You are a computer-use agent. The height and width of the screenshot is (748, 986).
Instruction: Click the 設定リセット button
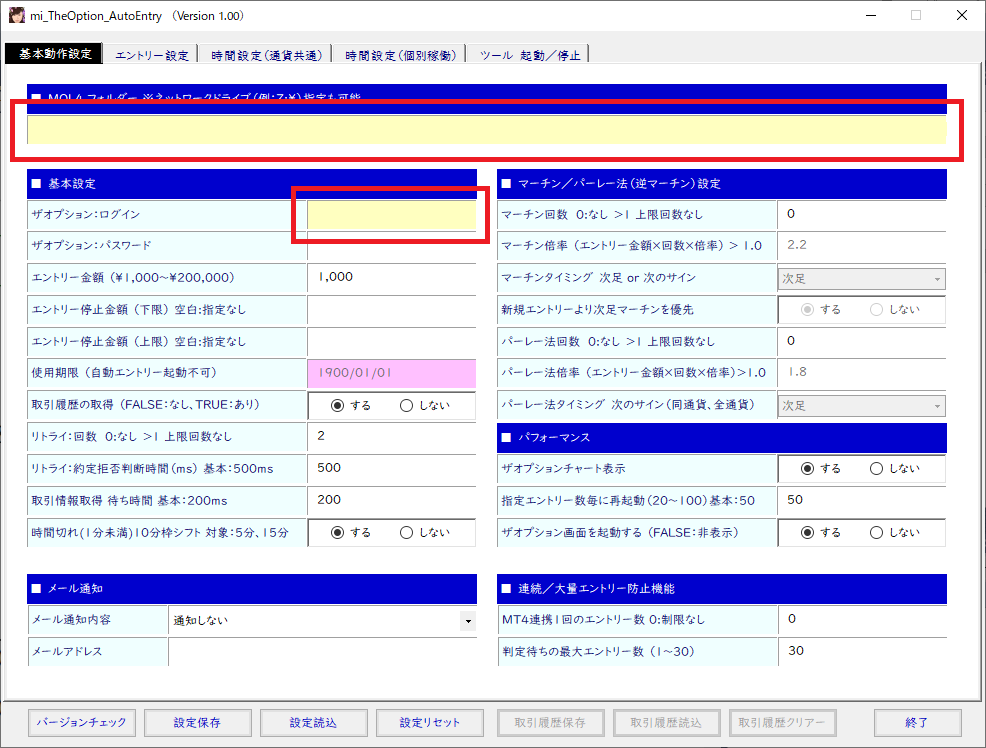tap(429, 722)
